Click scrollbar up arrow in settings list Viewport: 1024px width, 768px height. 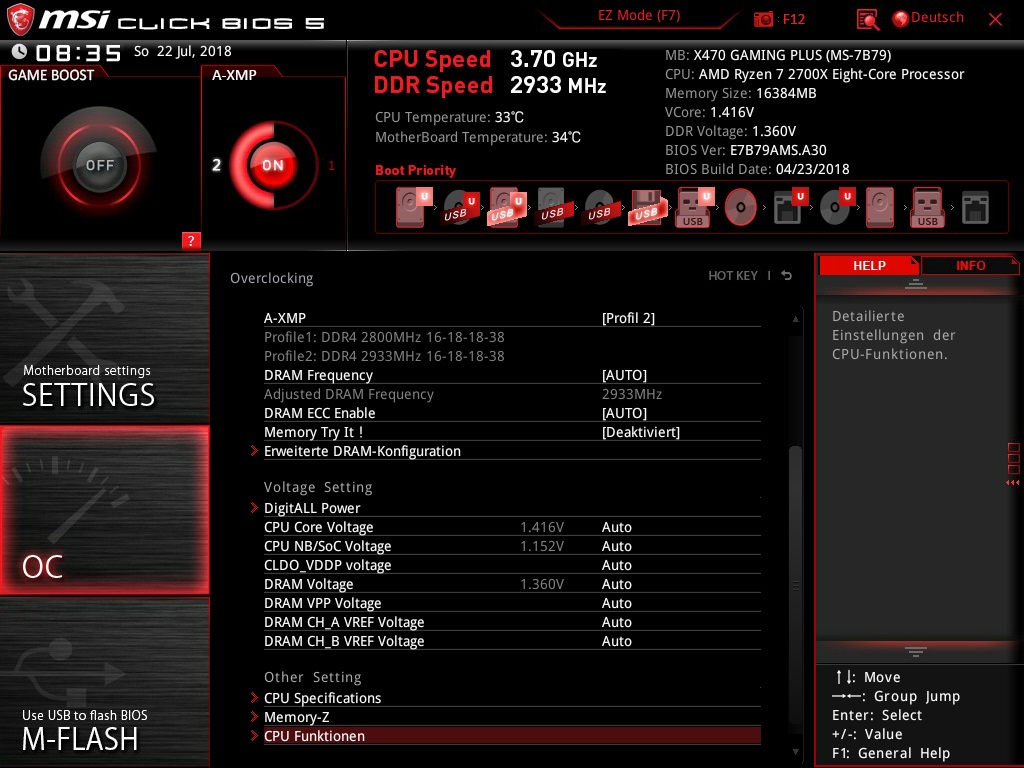pos(795,319)
